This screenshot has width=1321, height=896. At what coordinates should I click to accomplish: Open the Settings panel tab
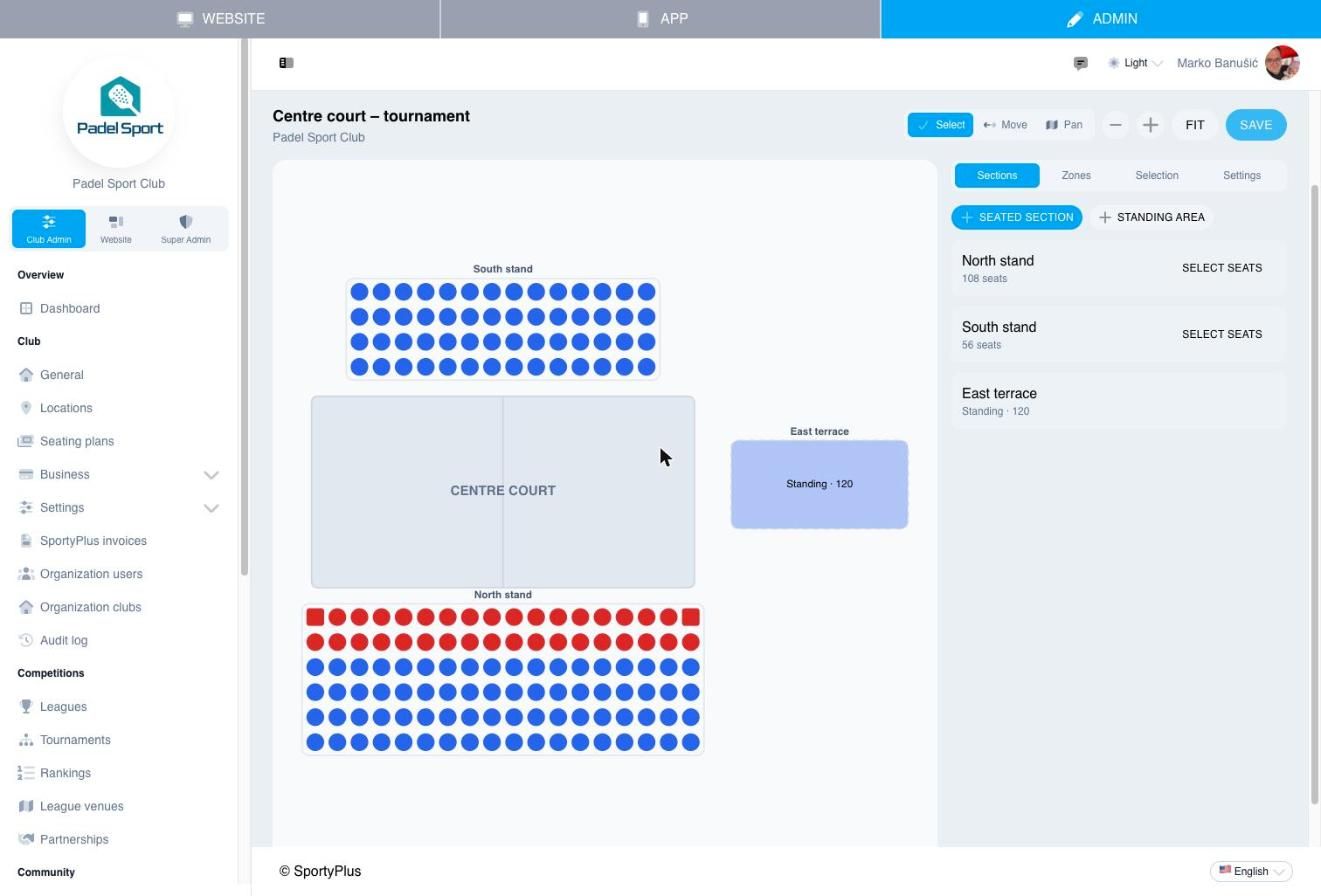(1242, 175)
